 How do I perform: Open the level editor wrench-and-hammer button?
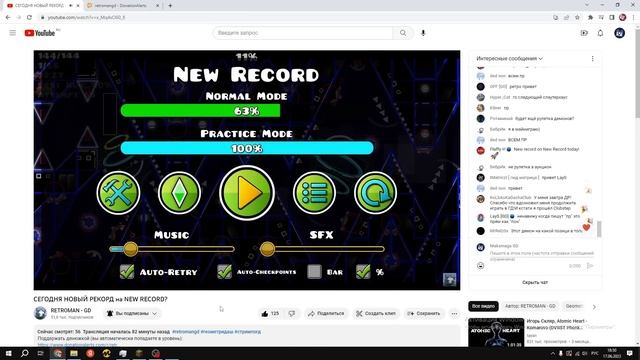[x=118, y=193]
